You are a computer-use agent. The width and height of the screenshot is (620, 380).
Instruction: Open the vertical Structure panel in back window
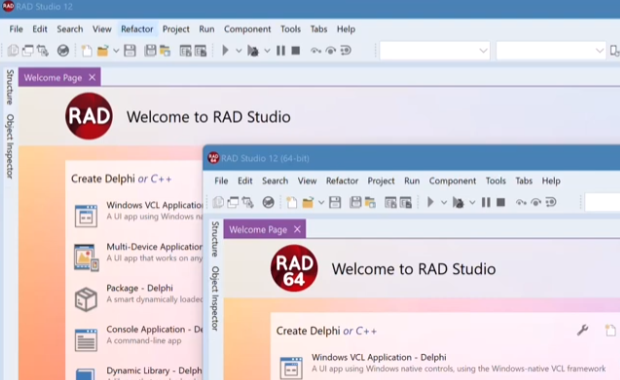point(10,87)
